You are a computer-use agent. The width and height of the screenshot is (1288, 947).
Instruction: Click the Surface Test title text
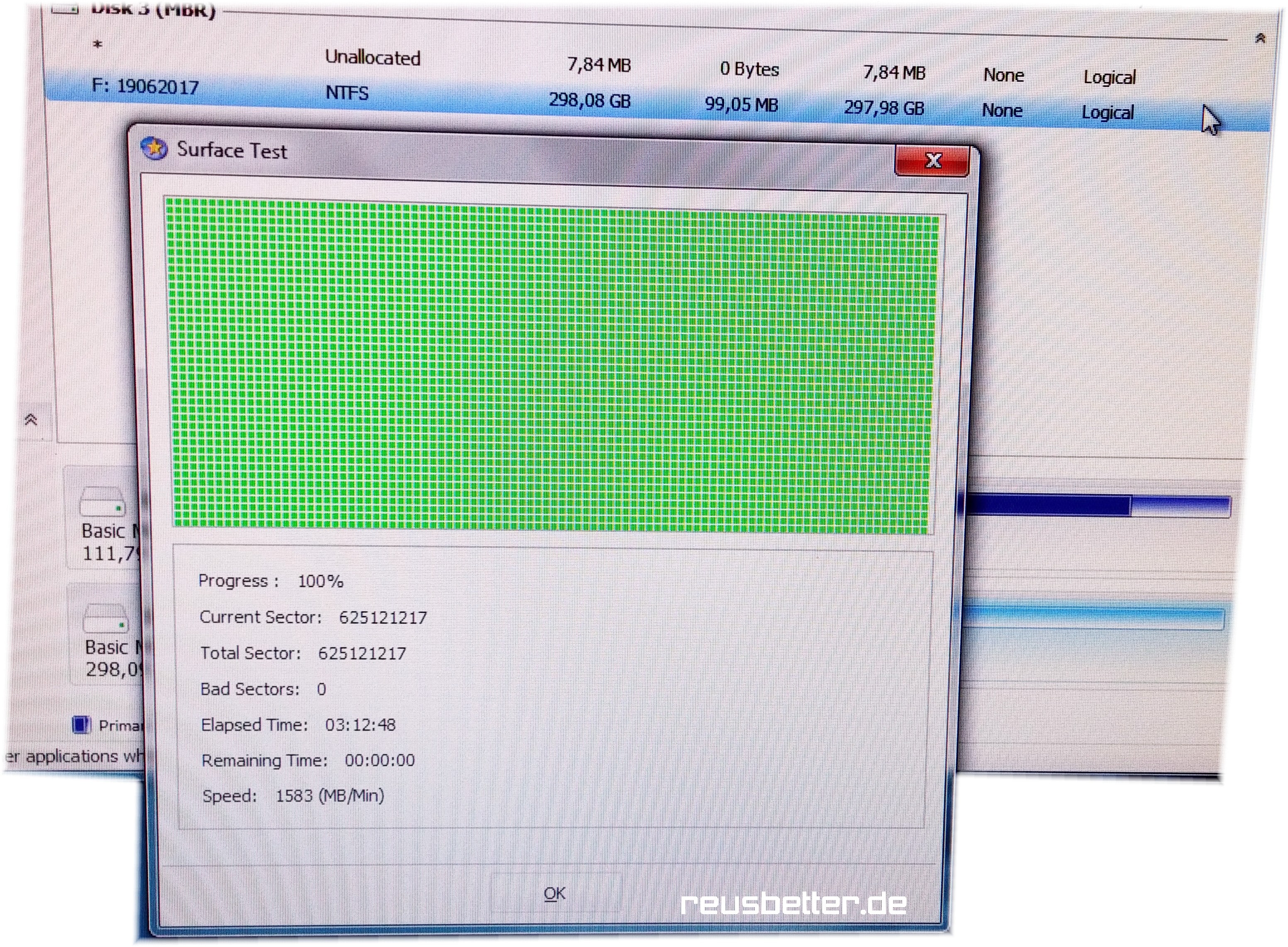232,150
